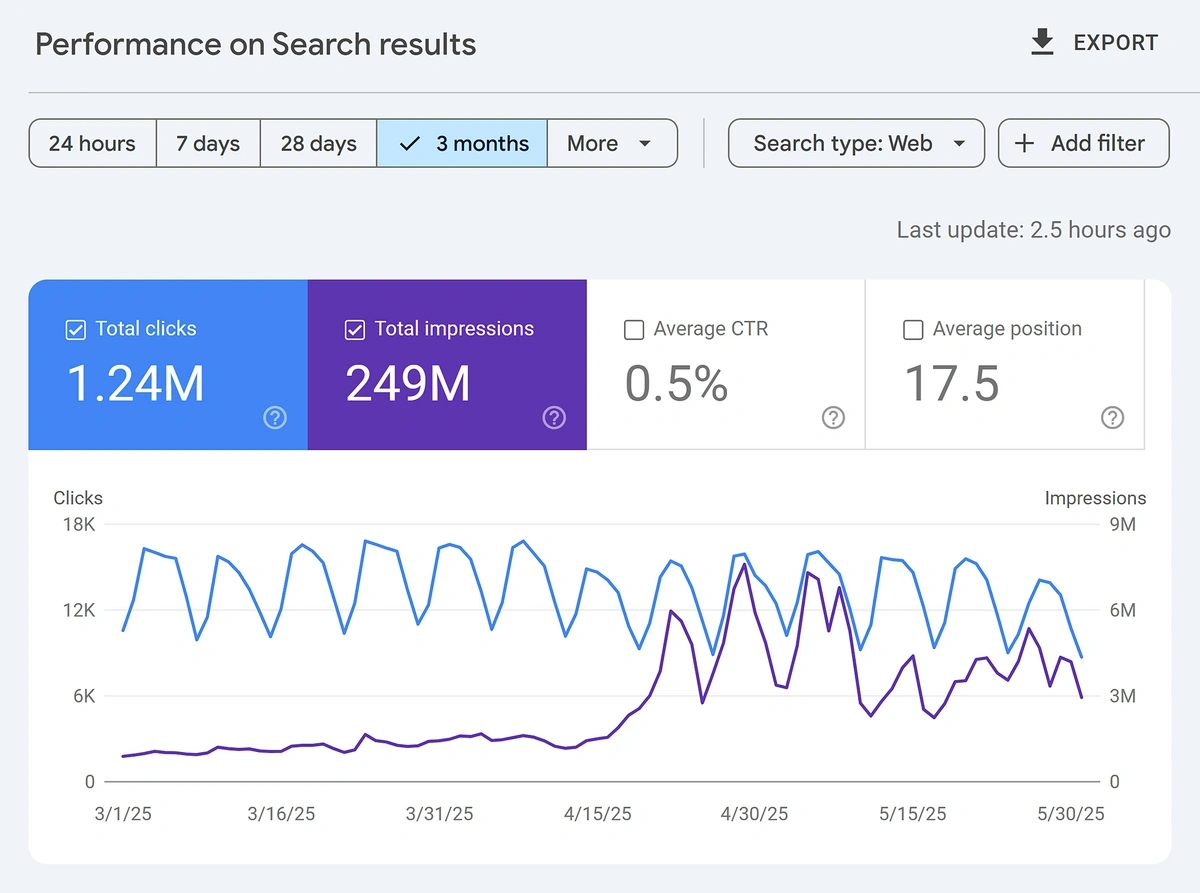Switch to the 28 days range

click(318, 143)
